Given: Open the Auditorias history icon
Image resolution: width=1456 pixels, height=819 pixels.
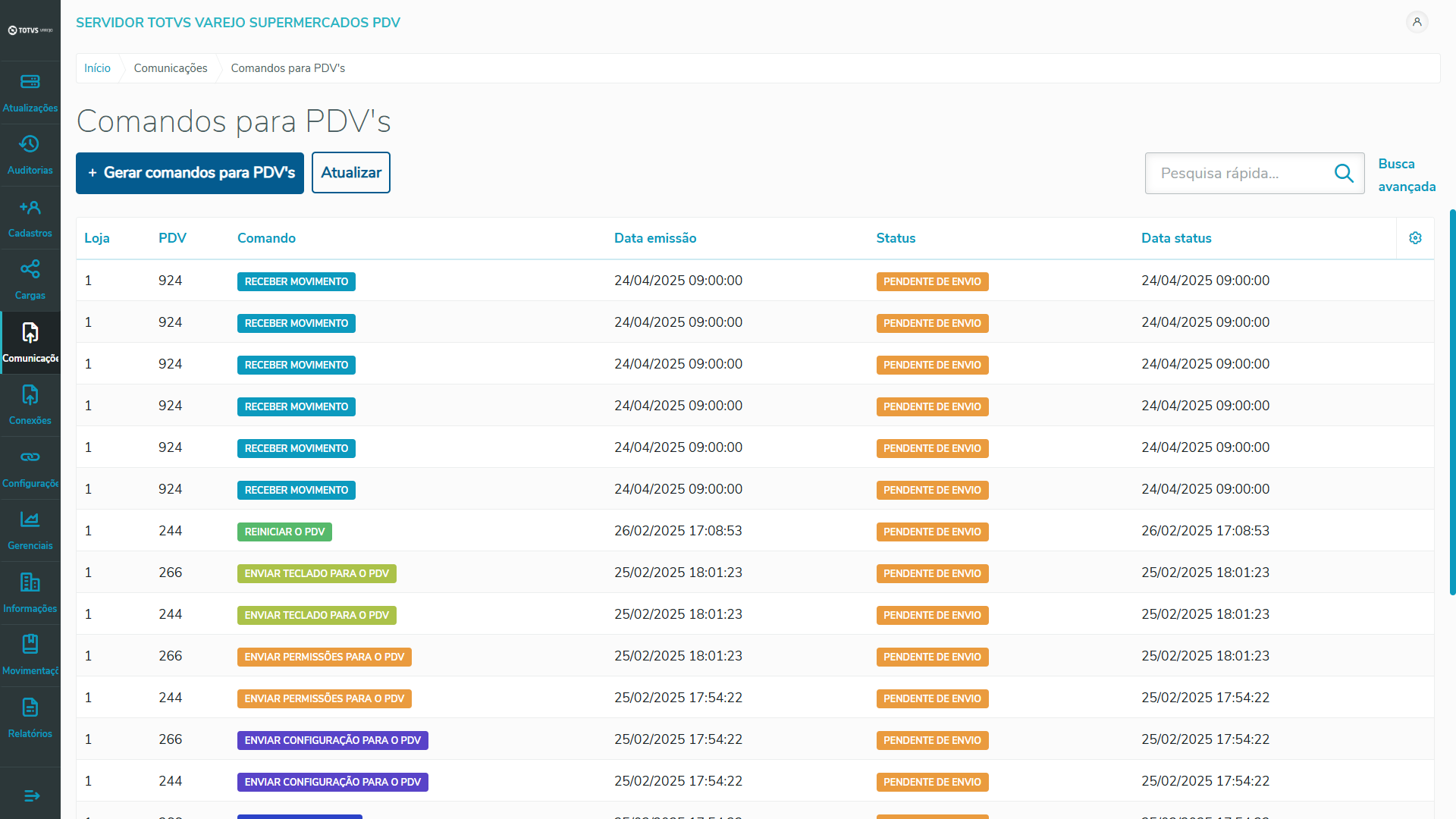Looking at the screenshot, I should (30, 144).
